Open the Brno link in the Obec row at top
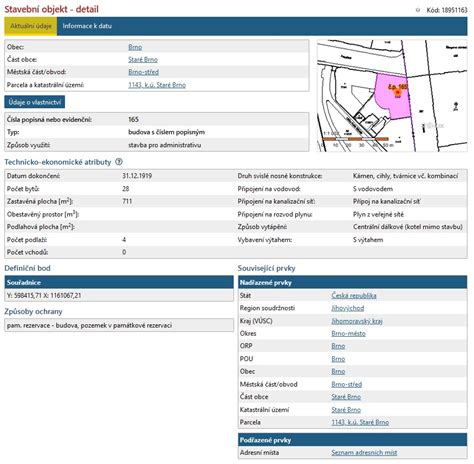The height and width of the screenshot is (464, 474). pyautogui.click(x=135, y=47)
